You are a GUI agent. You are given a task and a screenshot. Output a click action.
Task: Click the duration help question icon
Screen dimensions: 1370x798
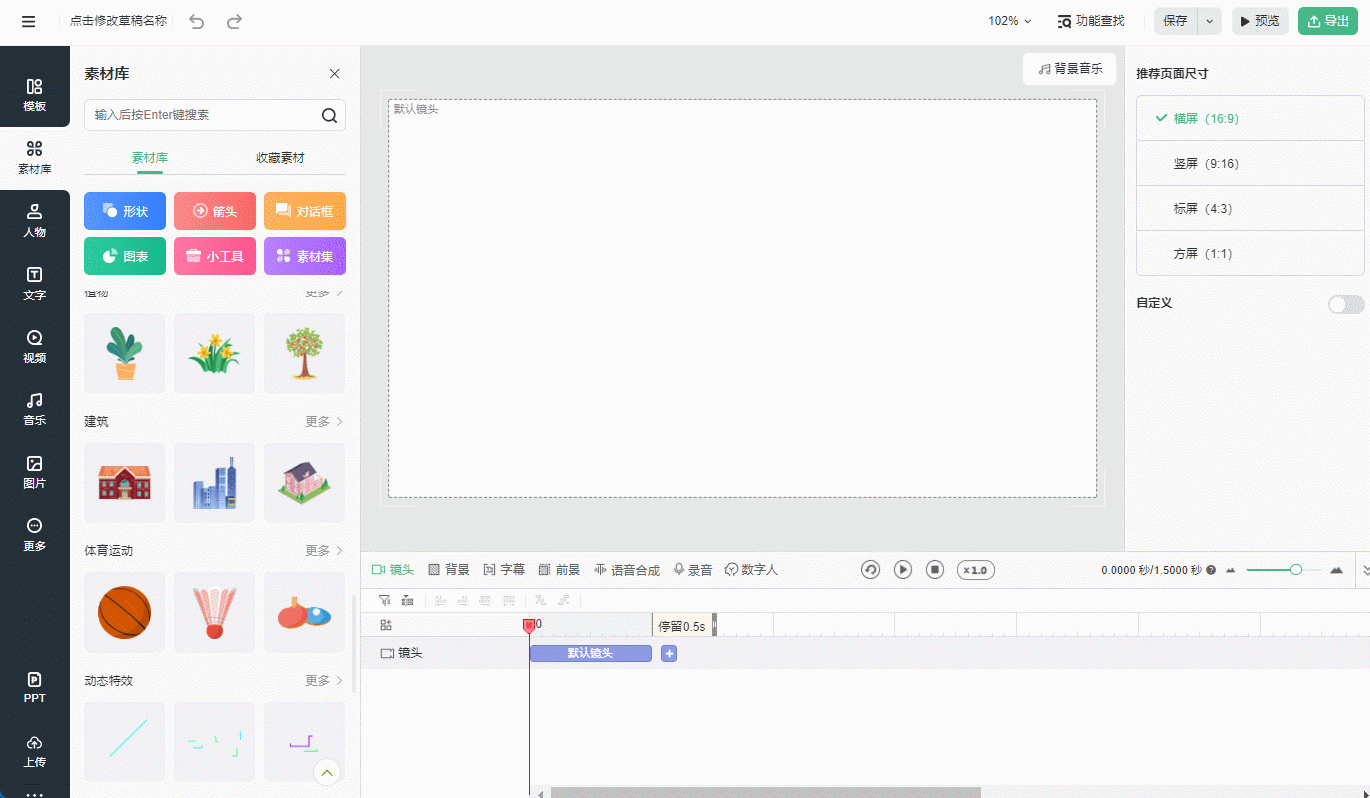[x=1211, y=570]
